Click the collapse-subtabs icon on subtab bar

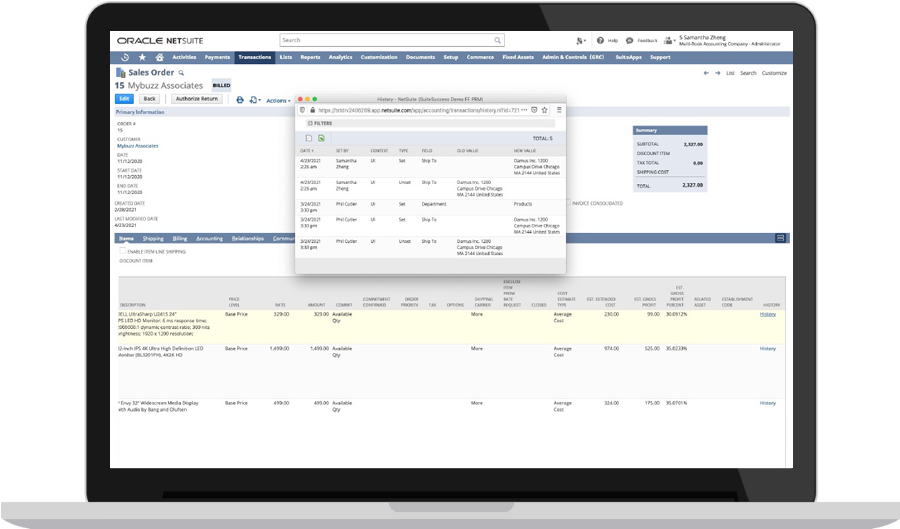(x=780, y=238)
